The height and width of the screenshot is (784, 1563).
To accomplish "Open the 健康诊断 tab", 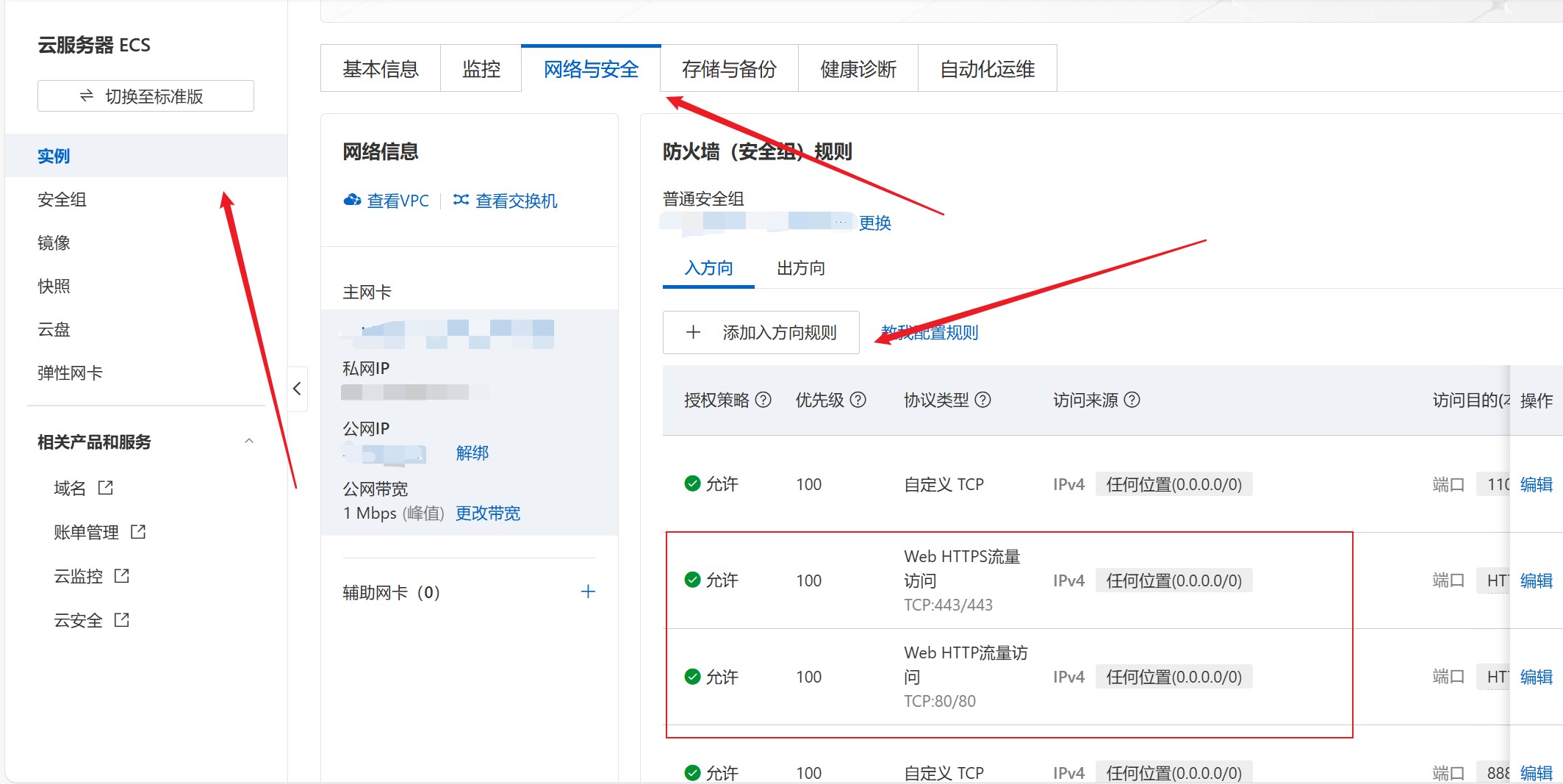I will point(858,68).
